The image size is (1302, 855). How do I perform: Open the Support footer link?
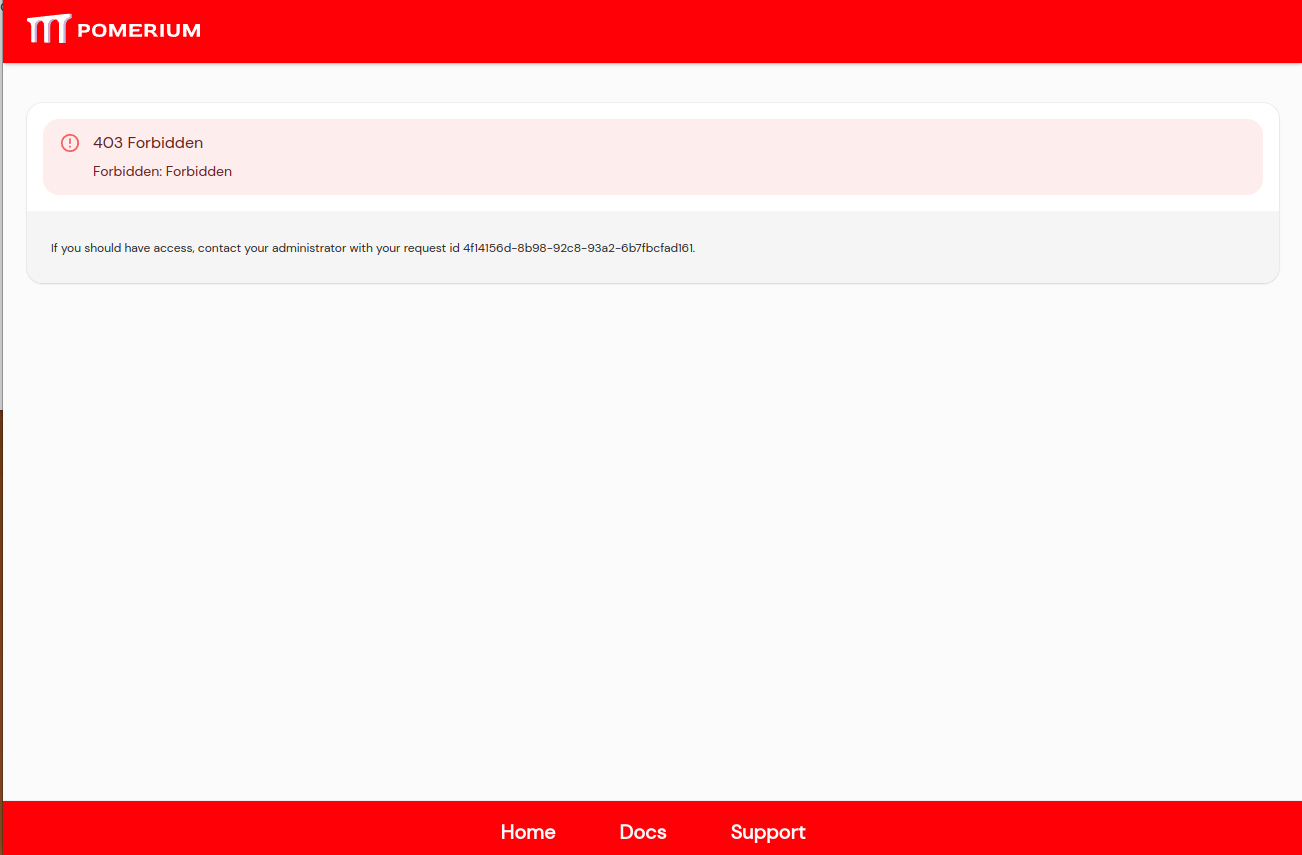pyautogui.click(x=768, y=832)
